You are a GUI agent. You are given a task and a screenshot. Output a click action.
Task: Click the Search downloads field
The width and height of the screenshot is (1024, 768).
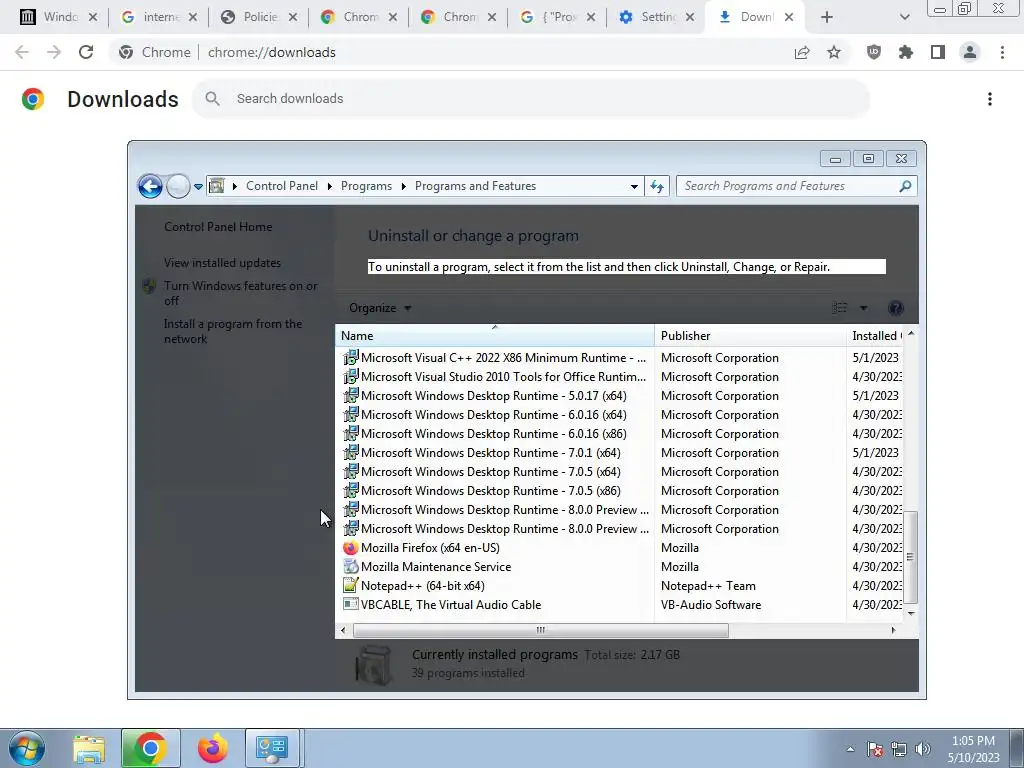530,99
